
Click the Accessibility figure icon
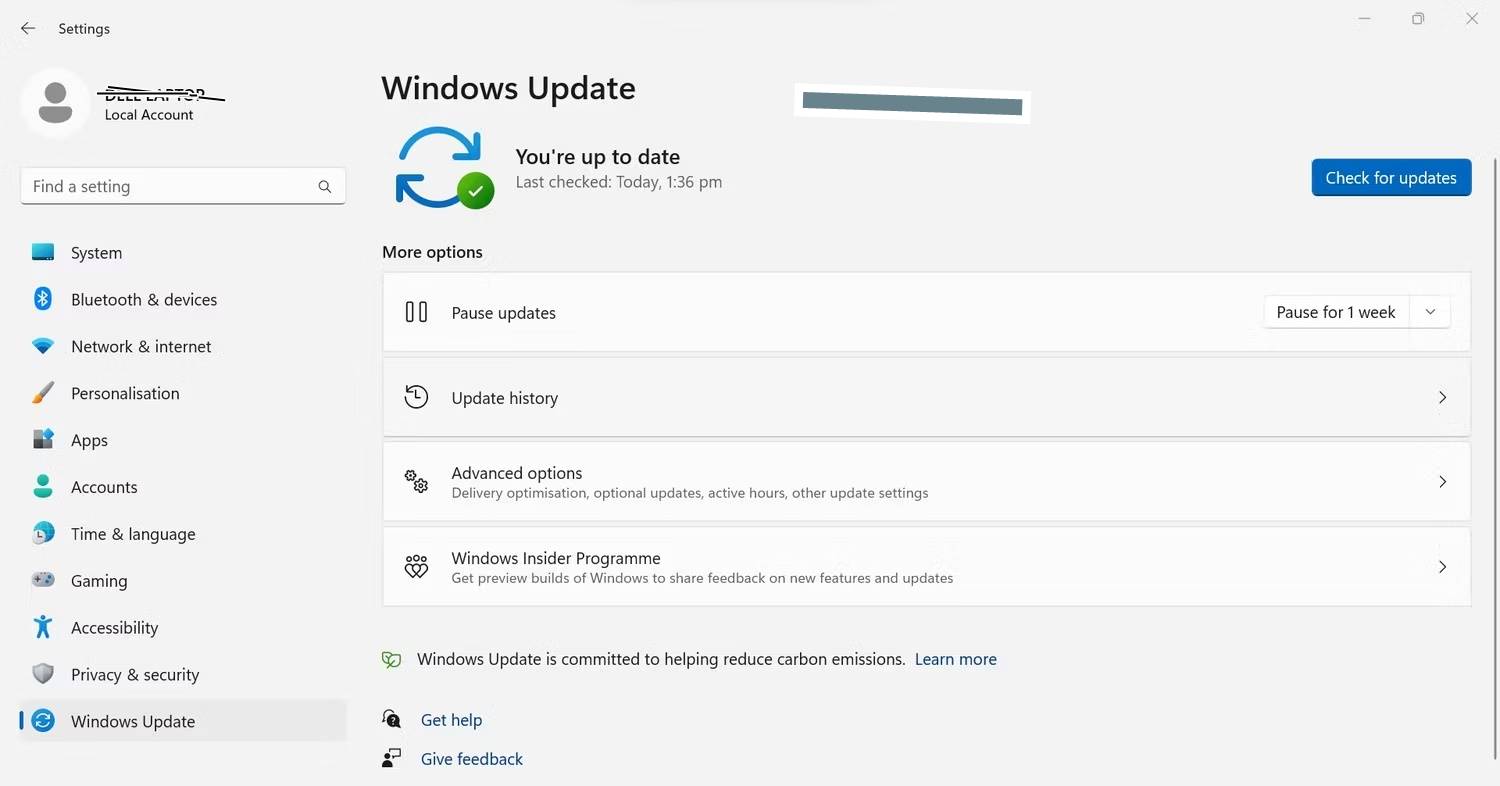(43, 627)
